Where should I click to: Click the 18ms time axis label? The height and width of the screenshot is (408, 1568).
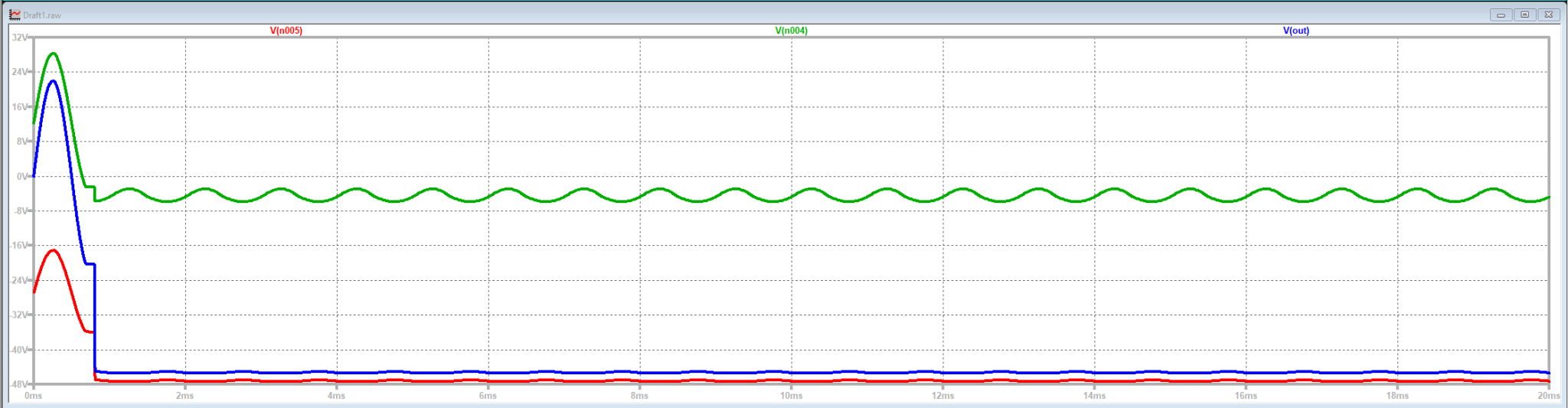(1398, 396)
